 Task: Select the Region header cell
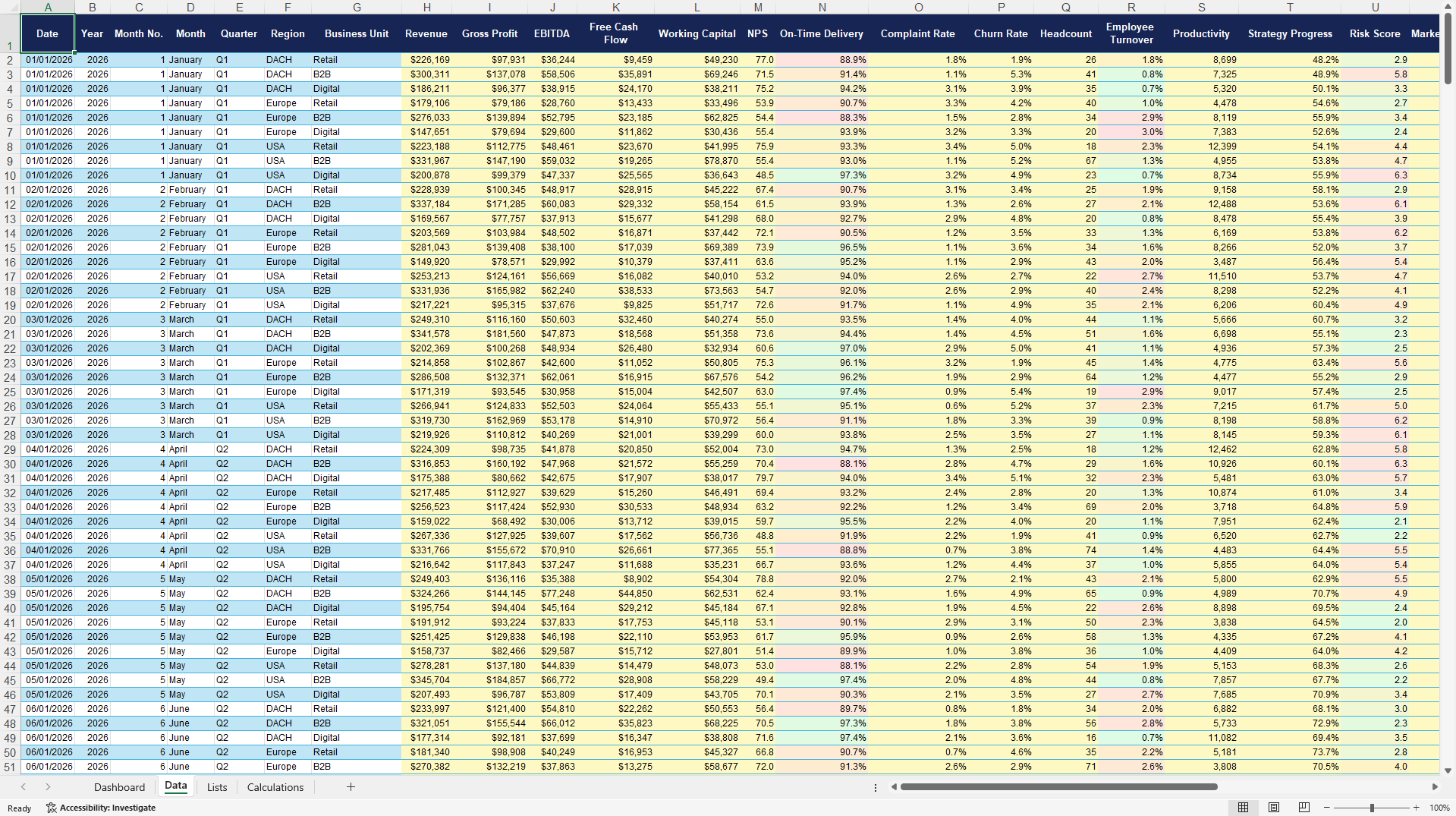point(288,33)
